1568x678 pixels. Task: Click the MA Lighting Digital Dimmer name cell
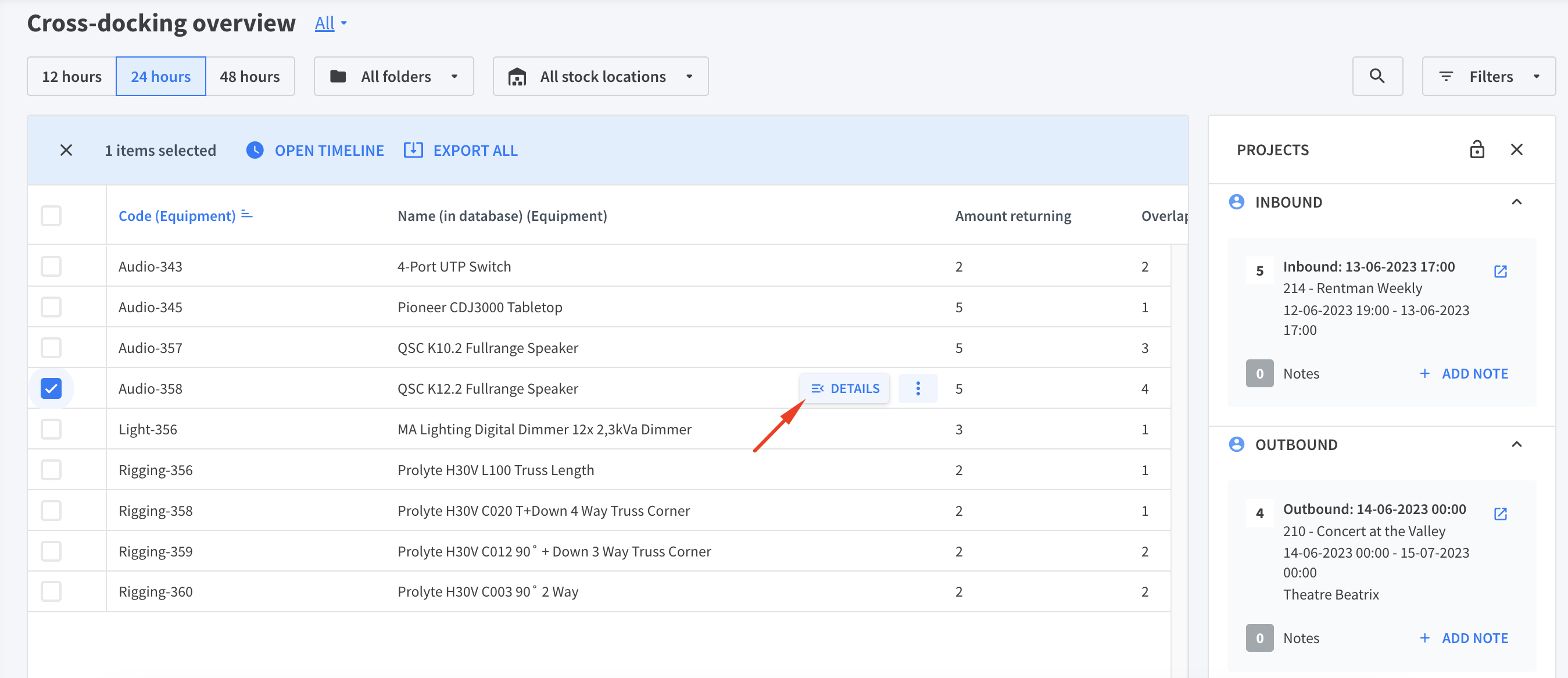[544, 429]
